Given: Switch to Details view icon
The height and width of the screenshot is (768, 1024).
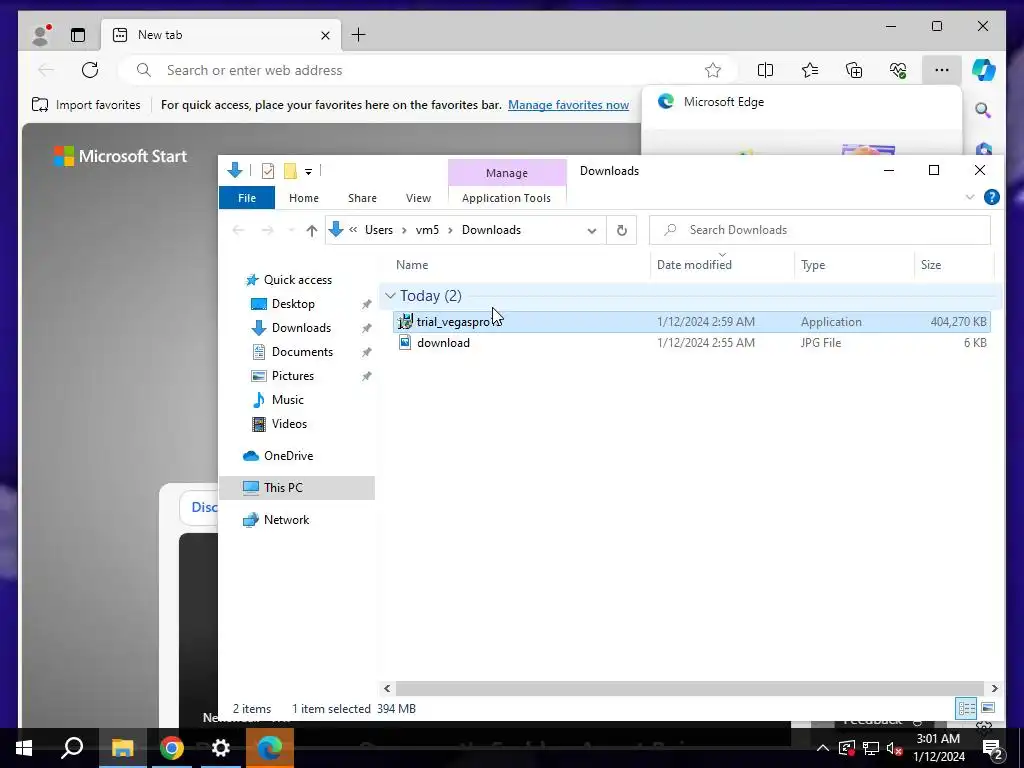Looking at the screenshot, I should (x=966, y=708).
